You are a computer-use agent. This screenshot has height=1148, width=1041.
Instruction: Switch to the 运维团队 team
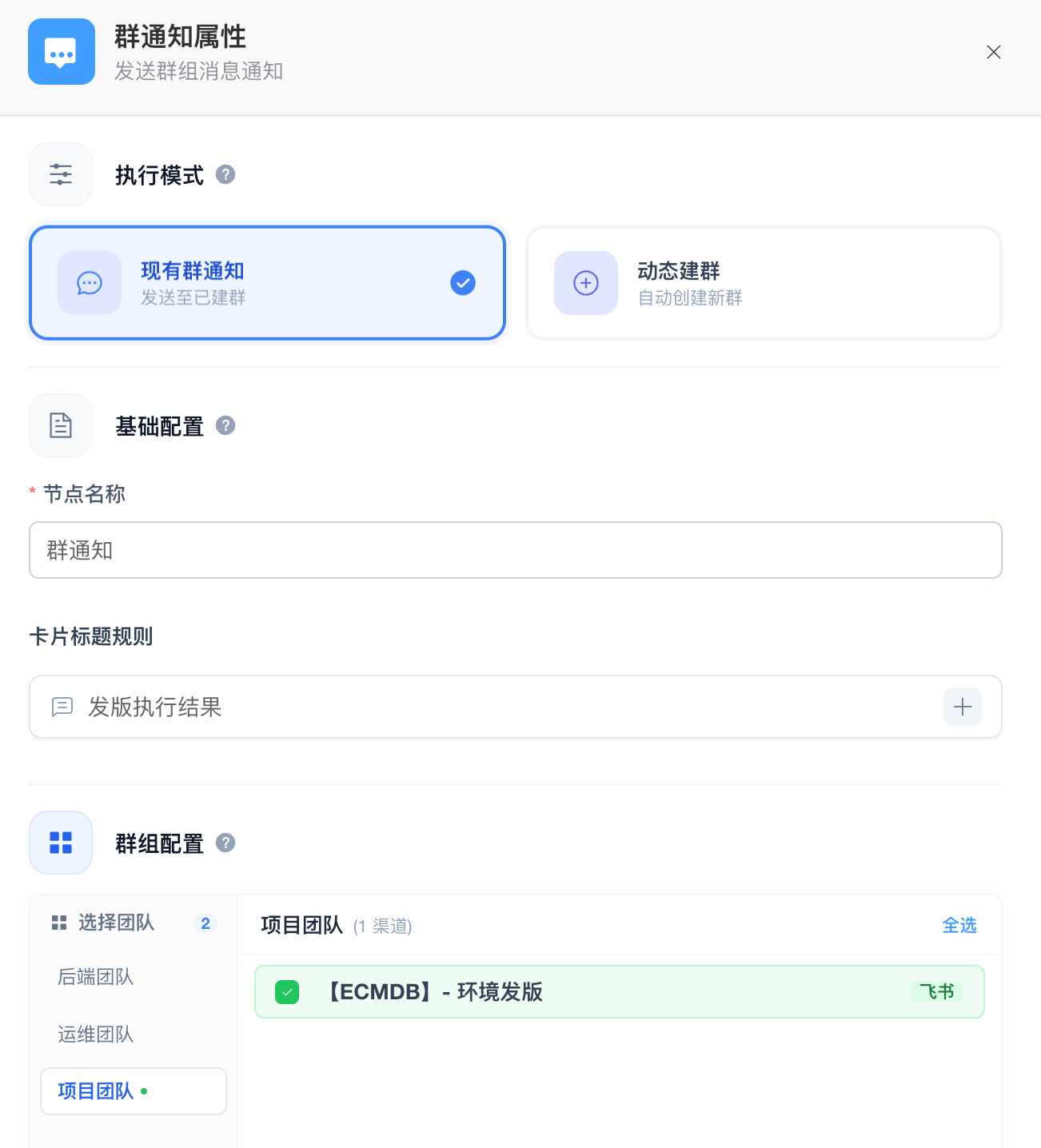click(x=95, y=1034)
